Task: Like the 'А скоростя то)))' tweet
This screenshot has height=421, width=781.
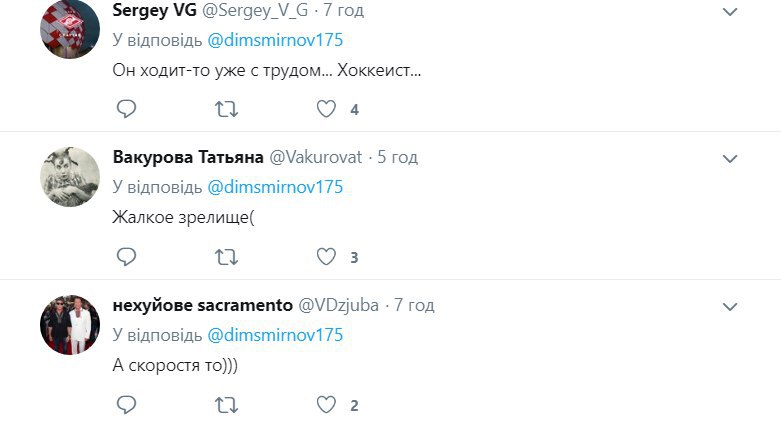Action: 326,404
